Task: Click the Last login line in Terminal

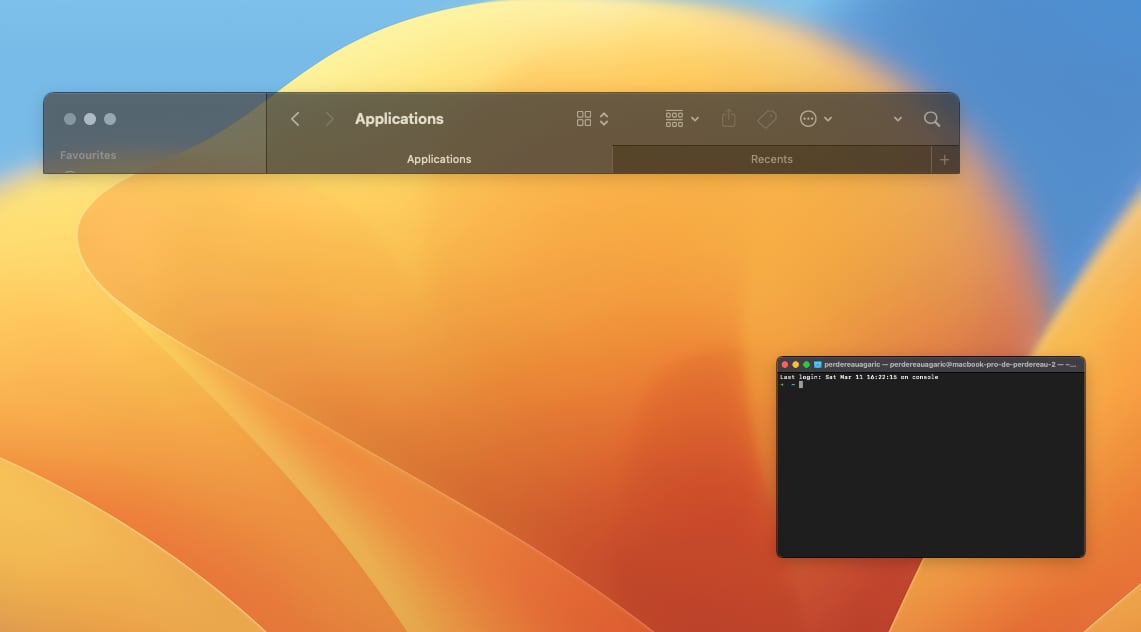Action: [x=859, y=377]
